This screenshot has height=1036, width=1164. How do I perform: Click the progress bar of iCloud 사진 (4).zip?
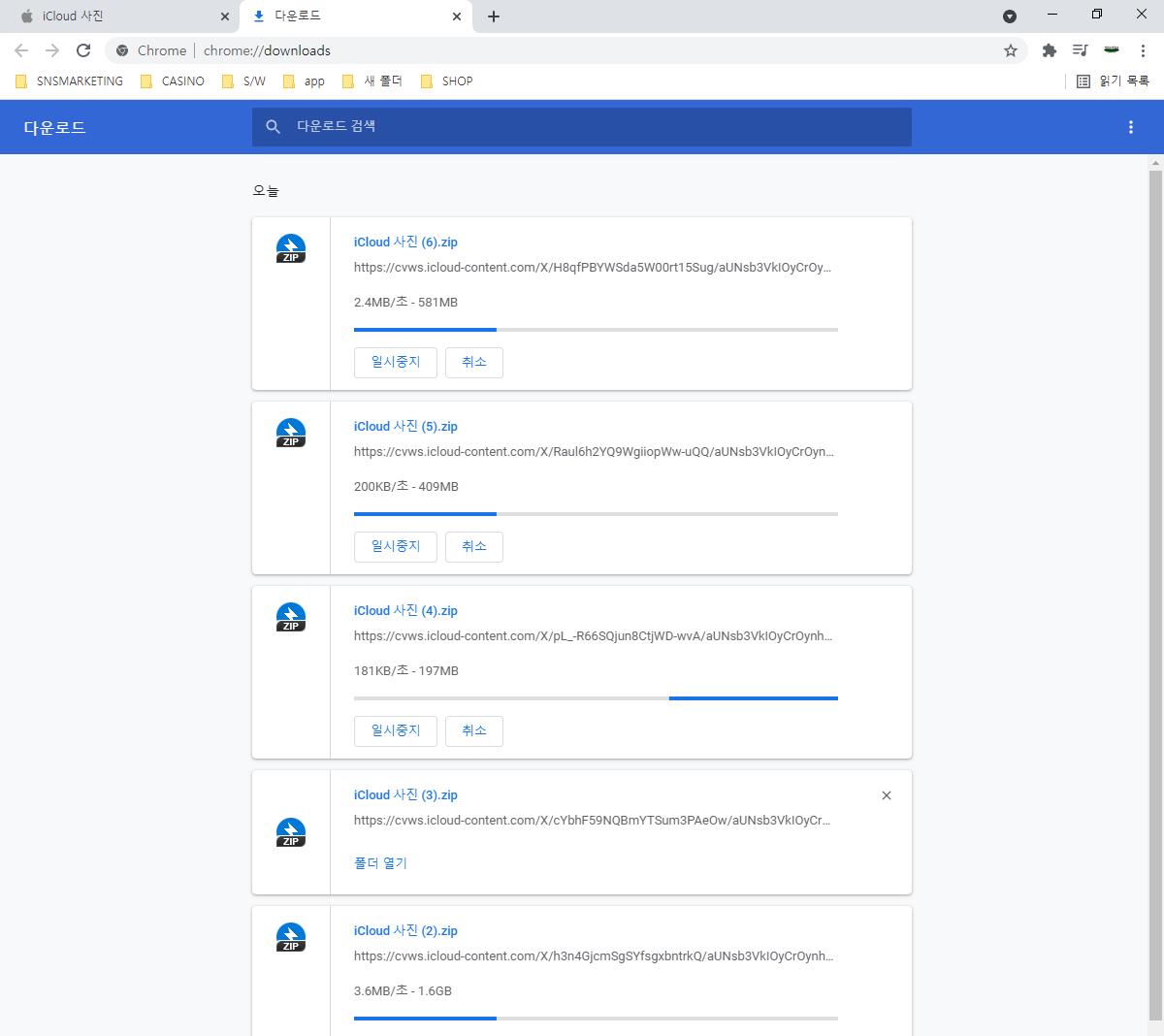point(596,698)
